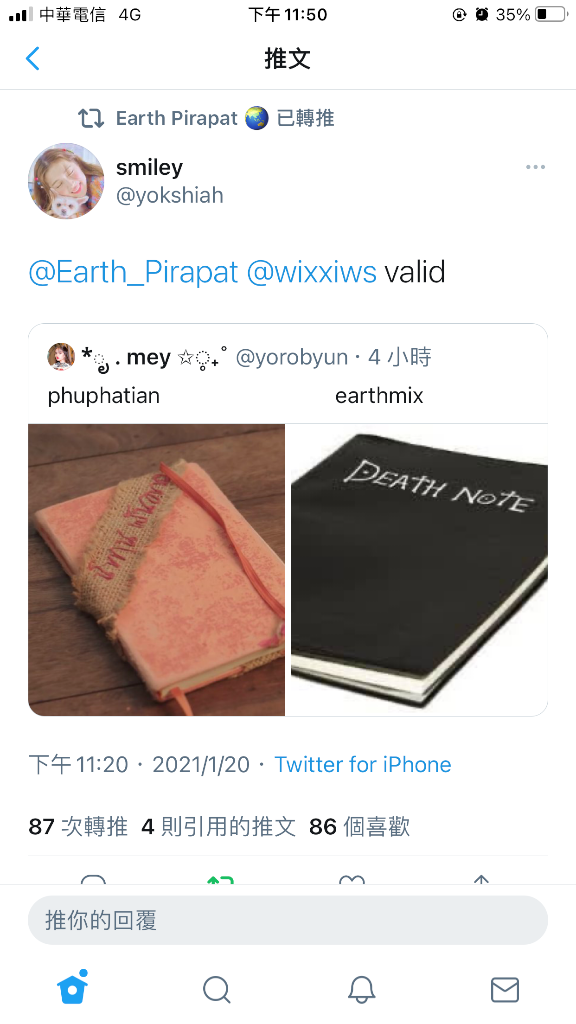View the 4 quoted tweets
This screenshot has width=576, height=1024.
218,827
